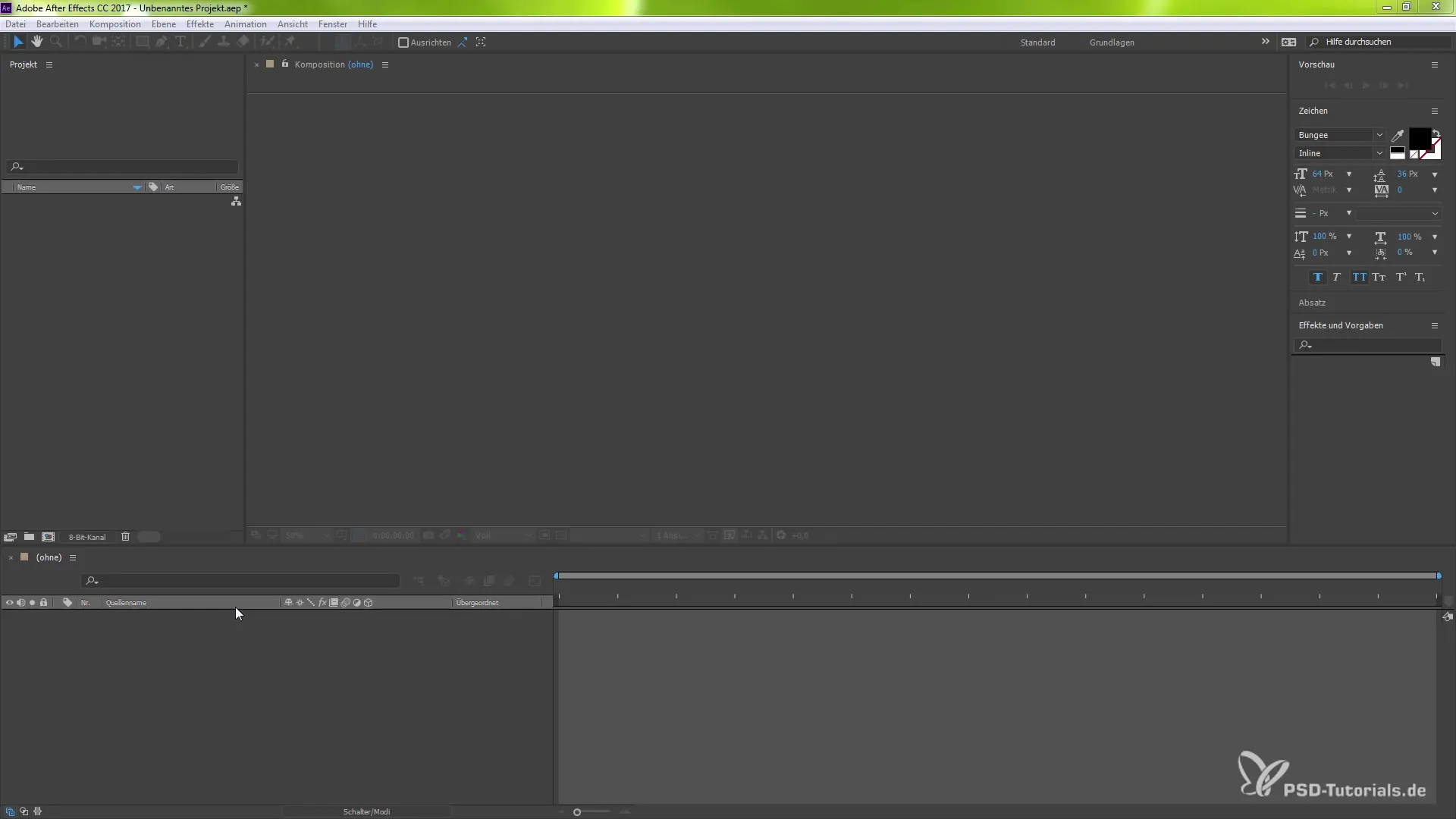This screenshot has height=819, width=1456.
Task: Open the stroke option dropdown
Action: 1399,214
